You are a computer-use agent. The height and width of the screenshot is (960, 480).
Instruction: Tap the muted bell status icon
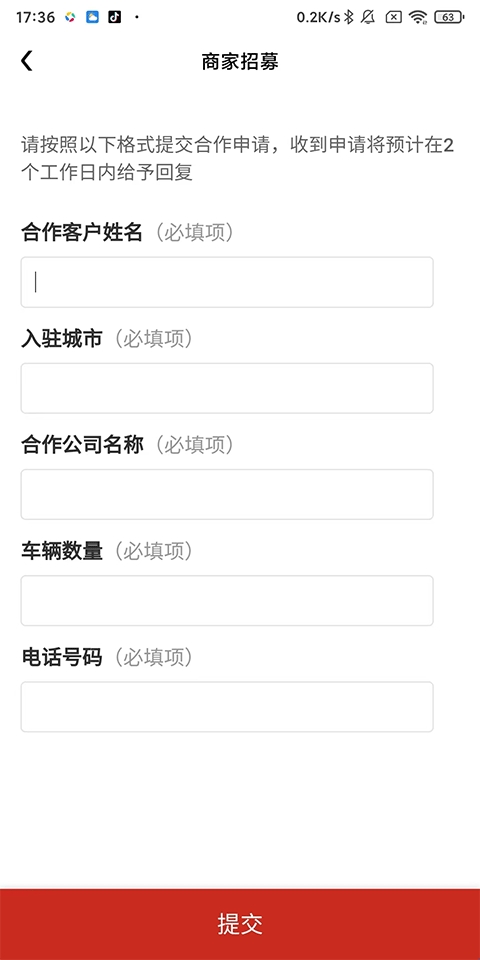coord(368,17)
